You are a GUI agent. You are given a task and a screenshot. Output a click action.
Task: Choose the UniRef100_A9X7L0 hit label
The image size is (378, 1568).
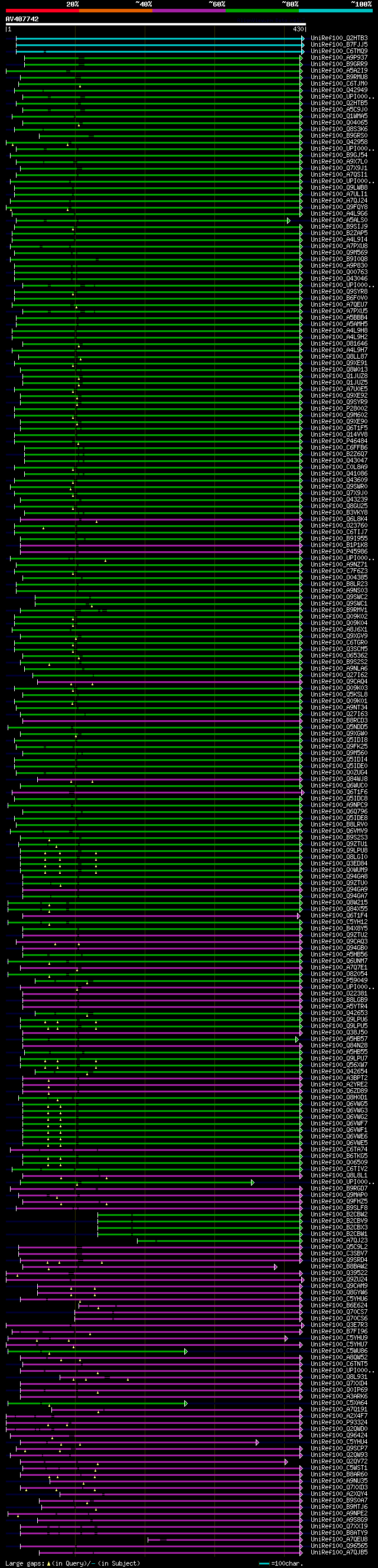pyautogui.click(x=339, y=162)
